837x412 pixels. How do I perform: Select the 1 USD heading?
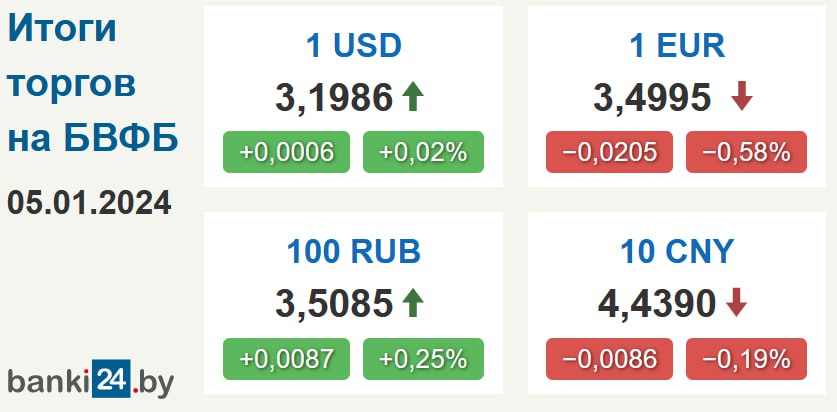pos(353,45)
